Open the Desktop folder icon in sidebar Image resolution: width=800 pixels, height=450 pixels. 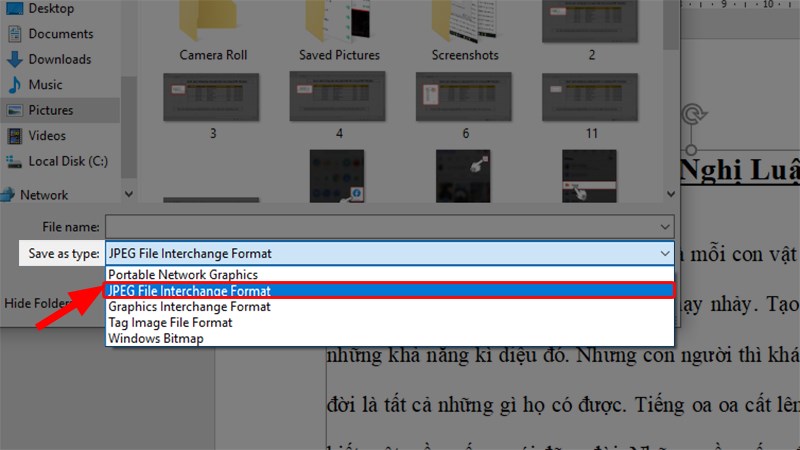14,8
